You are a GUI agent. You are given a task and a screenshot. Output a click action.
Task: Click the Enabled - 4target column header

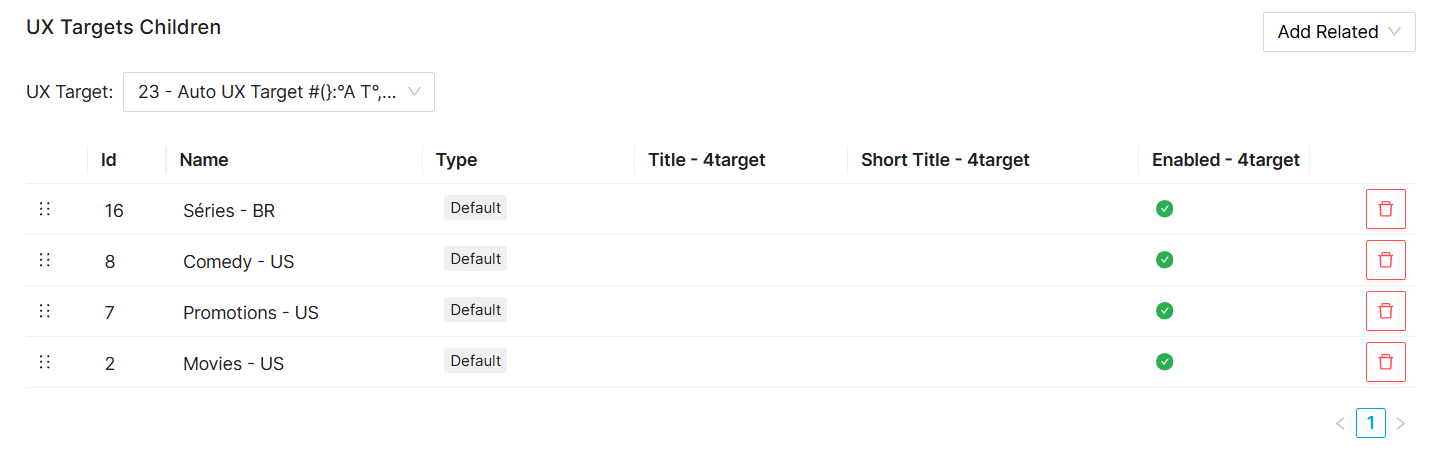[1225, 160]
